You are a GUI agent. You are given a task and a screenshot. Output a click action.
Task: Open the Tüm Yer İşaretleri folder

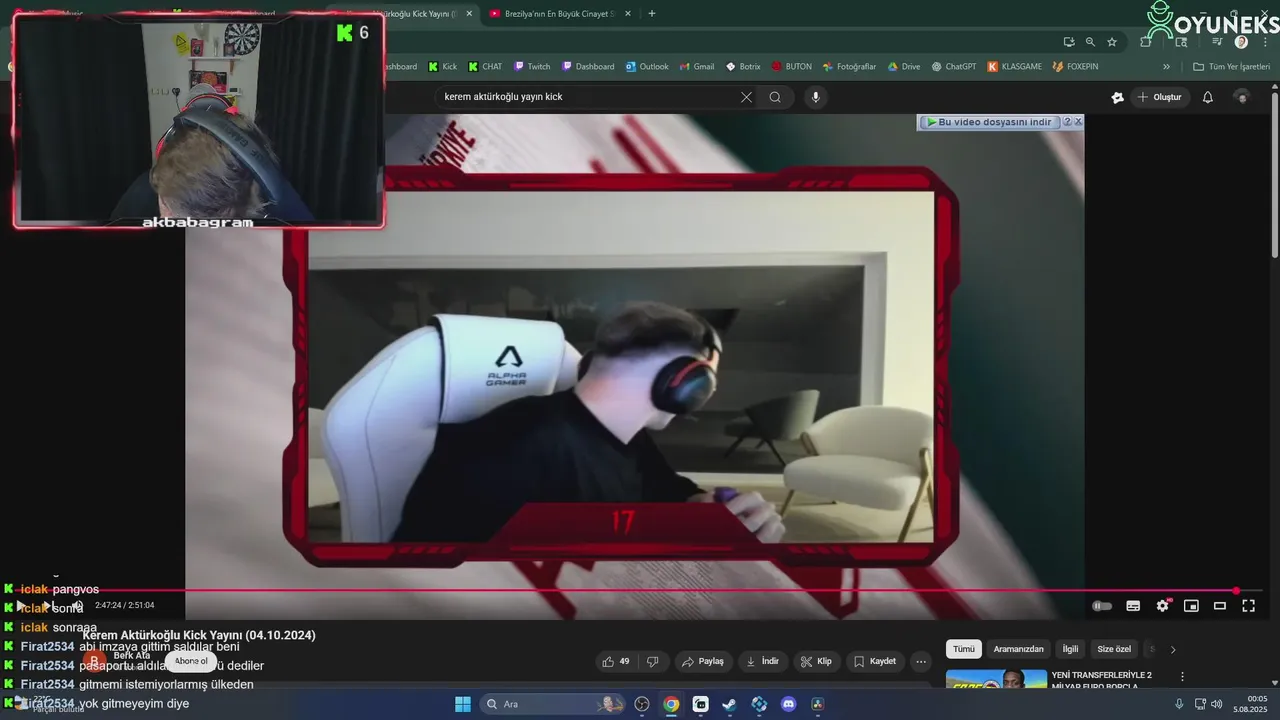point(1231,67)
